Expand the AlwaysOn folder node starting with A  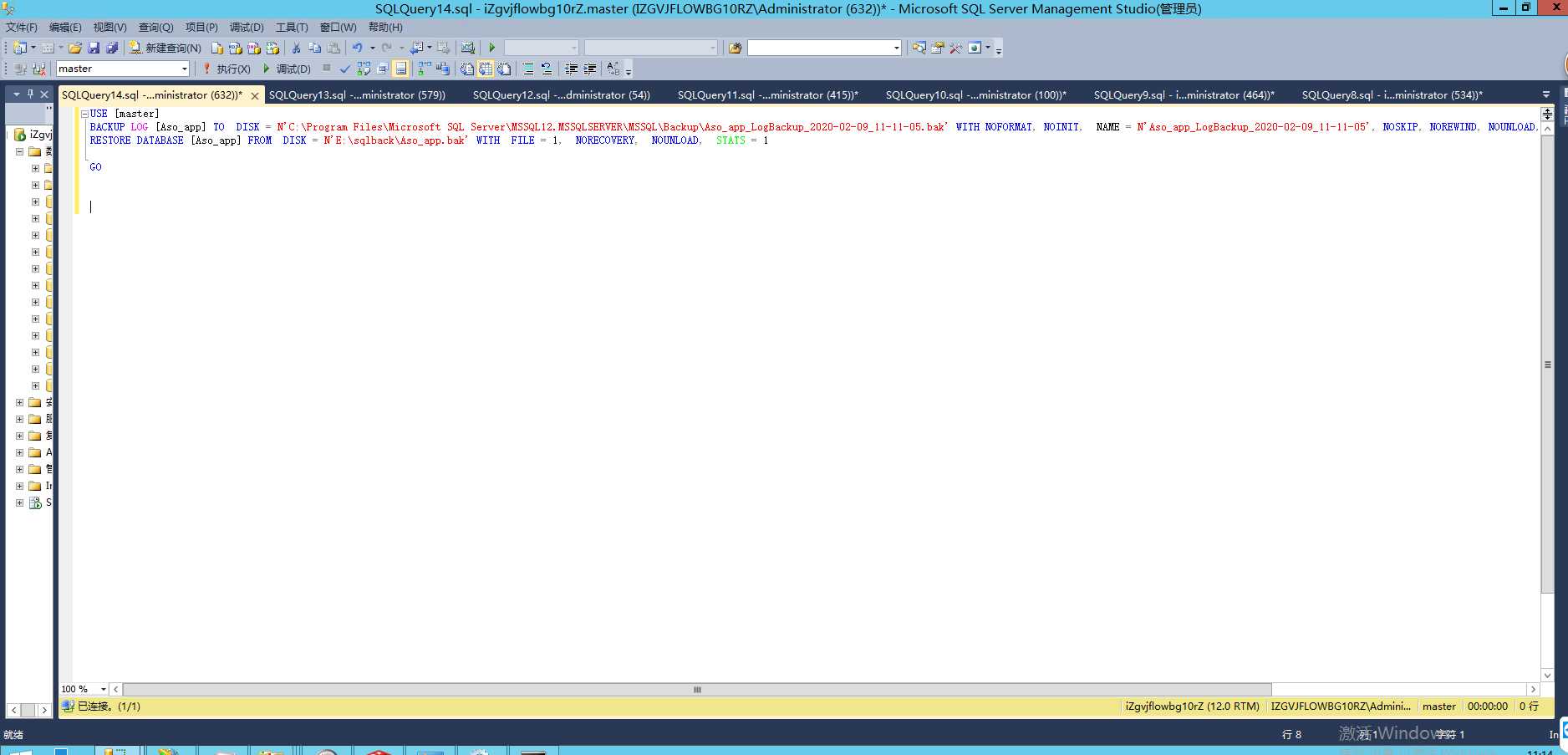(19, 453)
